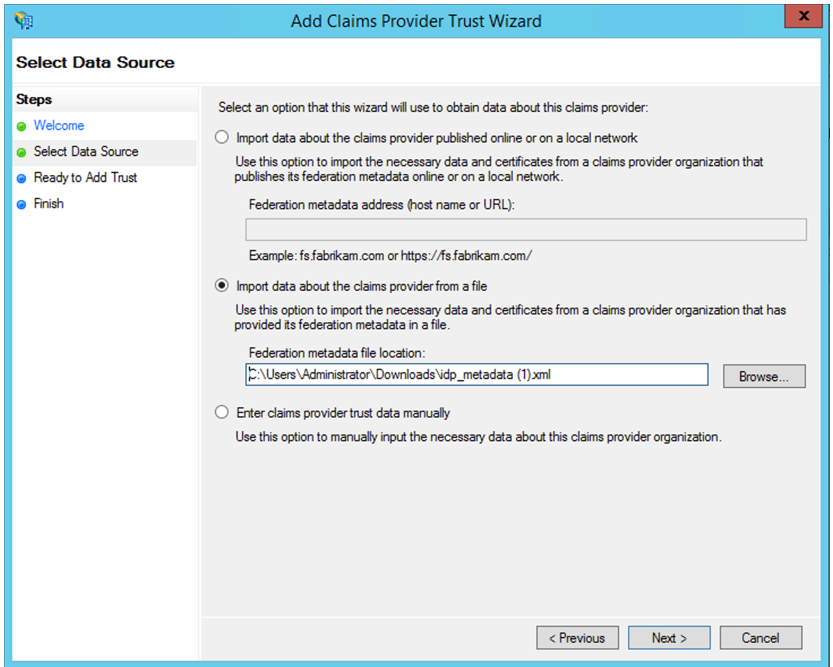
Task: Click the Browse... button
Action: coord(764,376)
